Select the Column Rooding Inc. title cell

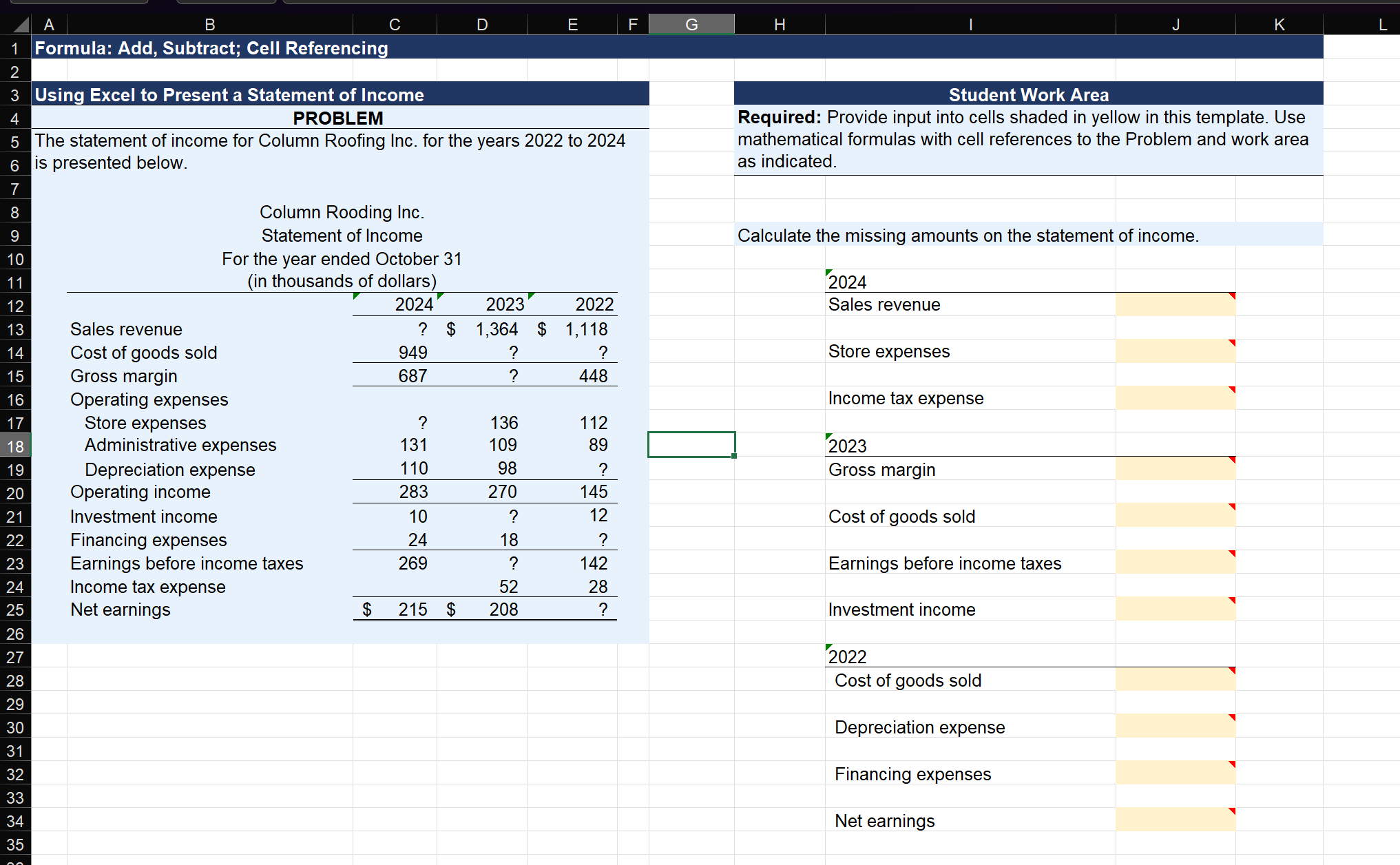pos(342,211)
